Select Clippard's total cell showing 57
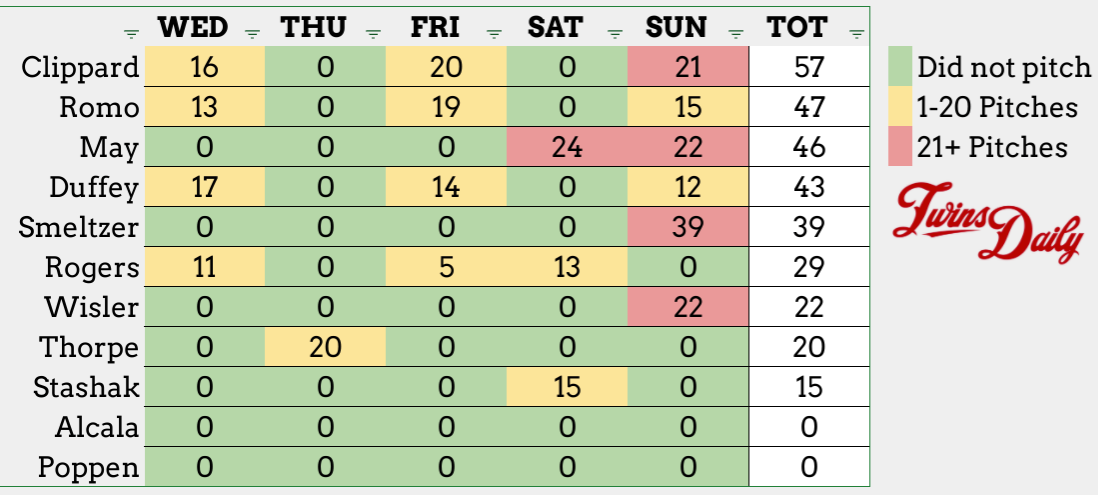 (809, 67)
